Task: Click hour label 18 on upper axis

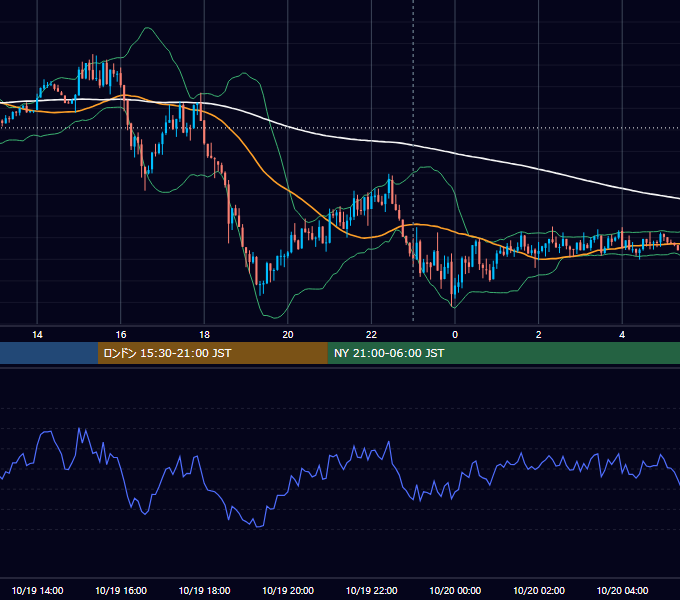Action: 204,335
